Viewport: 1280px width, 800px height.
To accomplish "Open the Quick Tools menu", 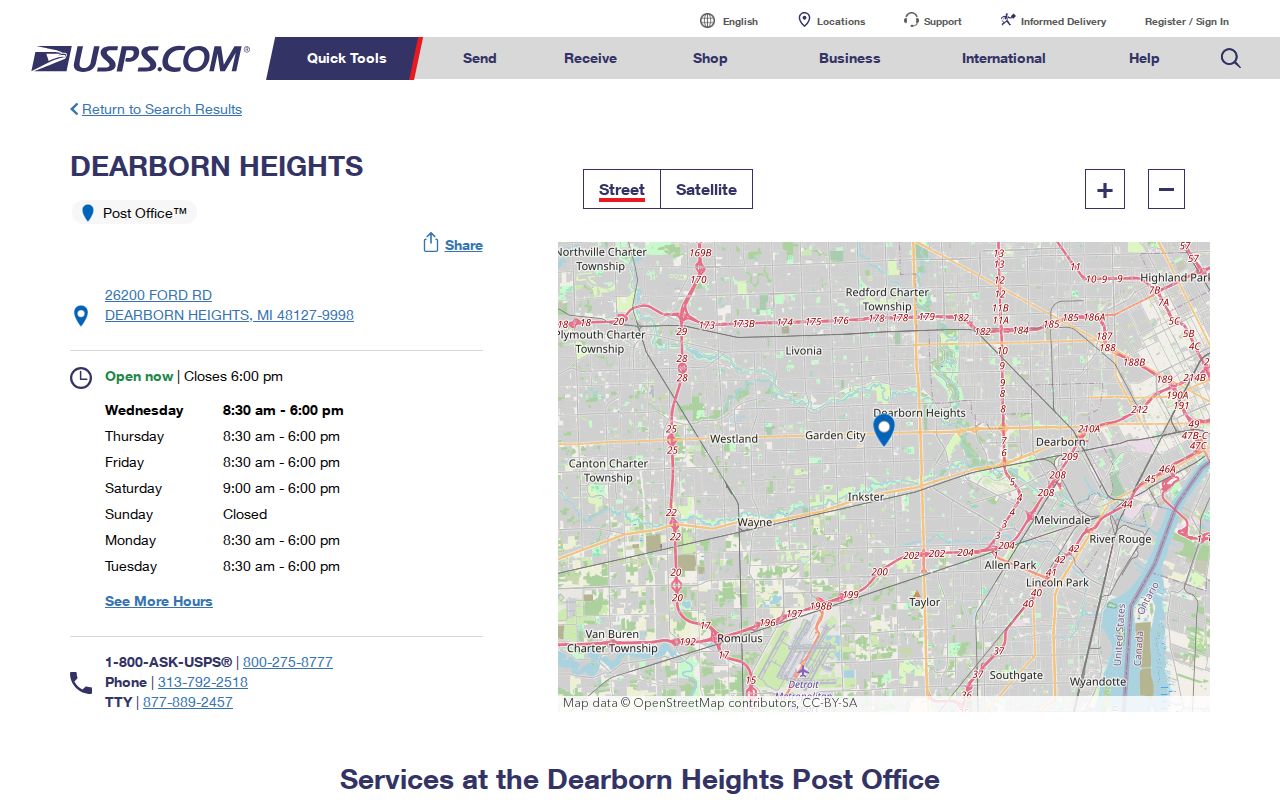I will pyautogui.click(x=346, y=58).
